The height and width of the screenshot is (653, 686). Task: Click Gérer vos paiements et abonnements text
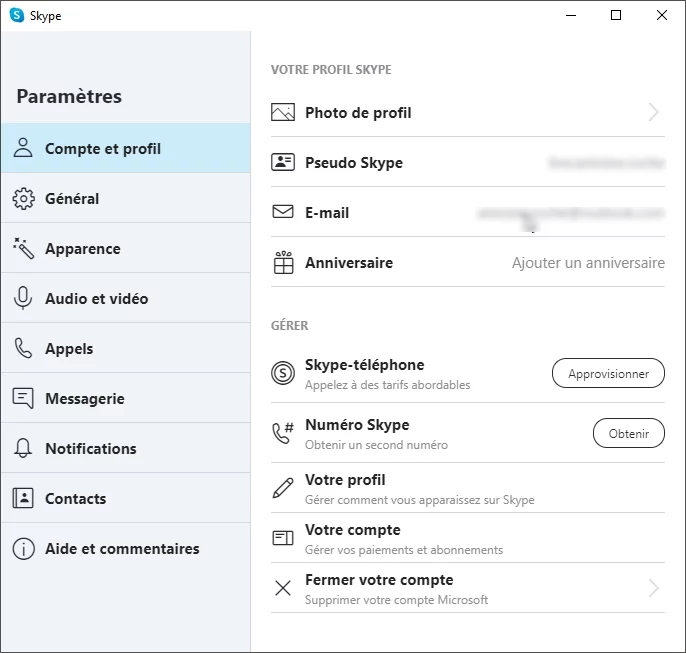click(x=404, y=550)
